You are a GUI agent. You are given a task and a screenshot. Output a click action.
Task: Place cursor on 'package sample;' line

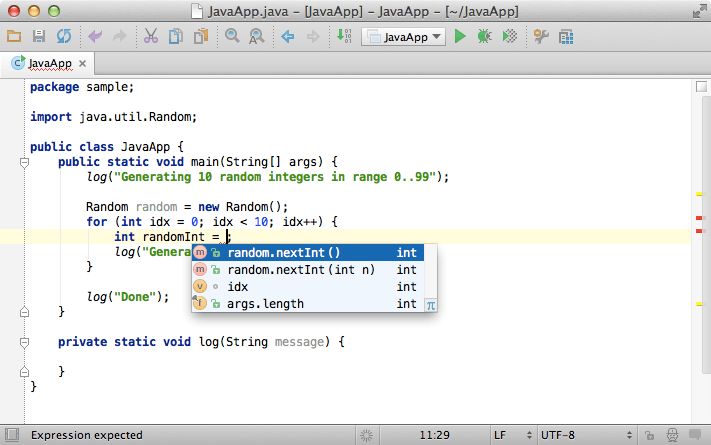pyautogui.click(x=82, y=87)
